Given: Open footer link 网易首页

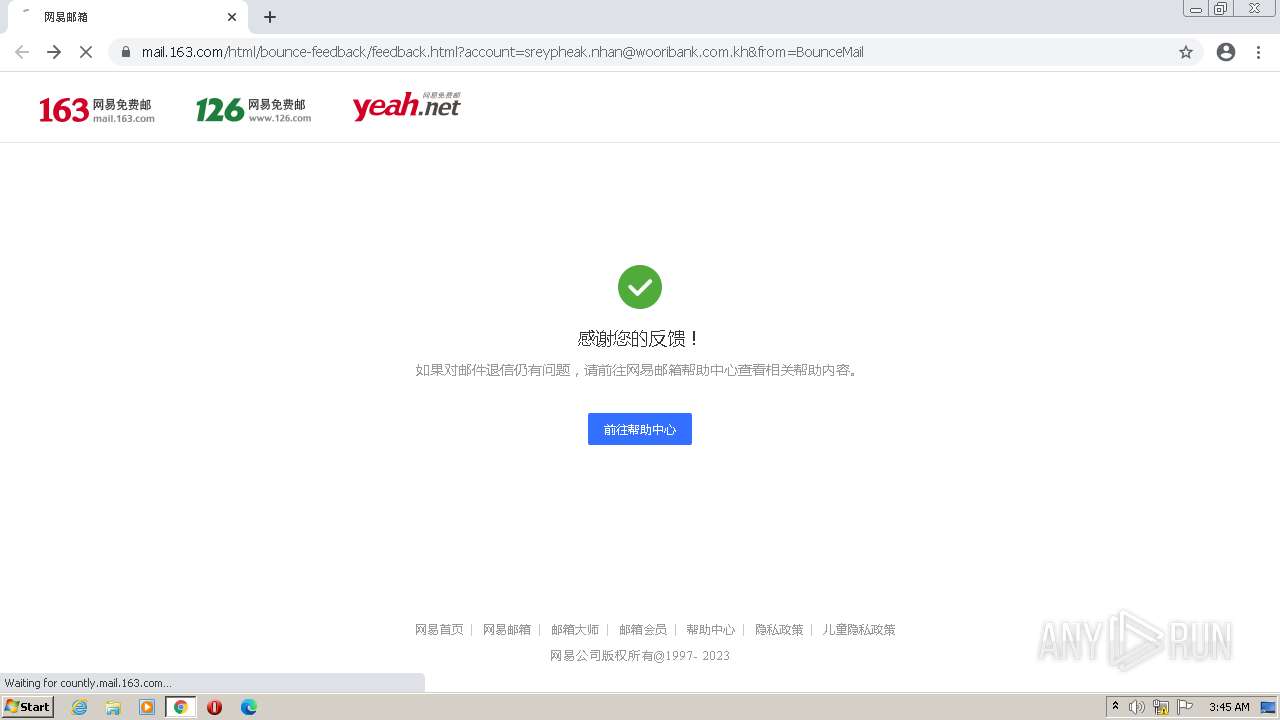Looking at the screenshot, I should tap(439, 630).
